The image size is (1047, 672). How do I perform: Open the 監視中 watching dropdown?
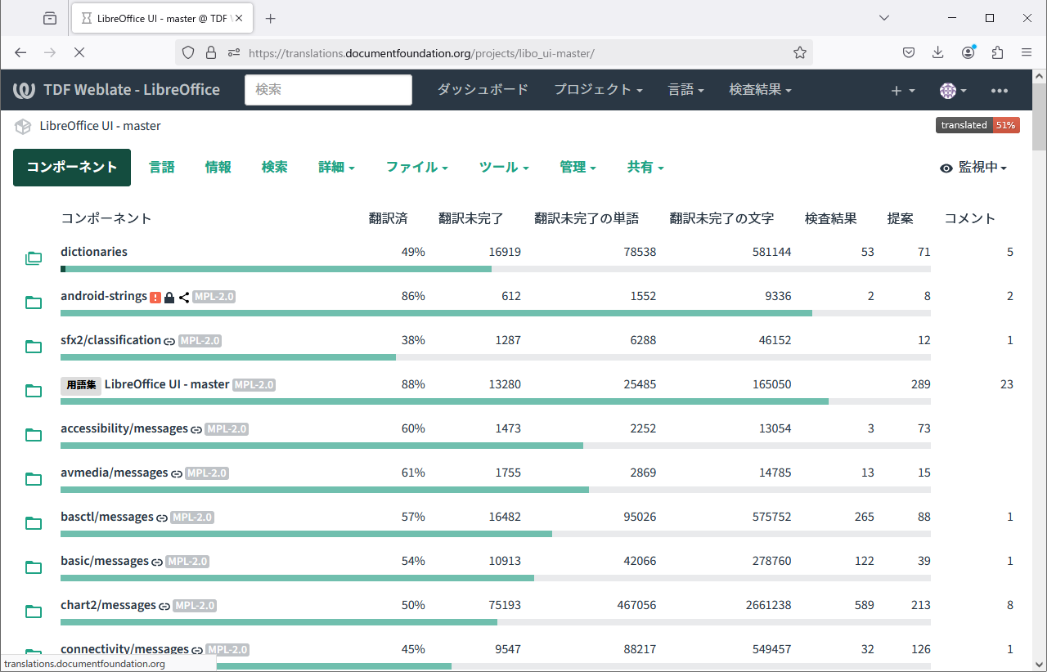click(x=973, y=168)
